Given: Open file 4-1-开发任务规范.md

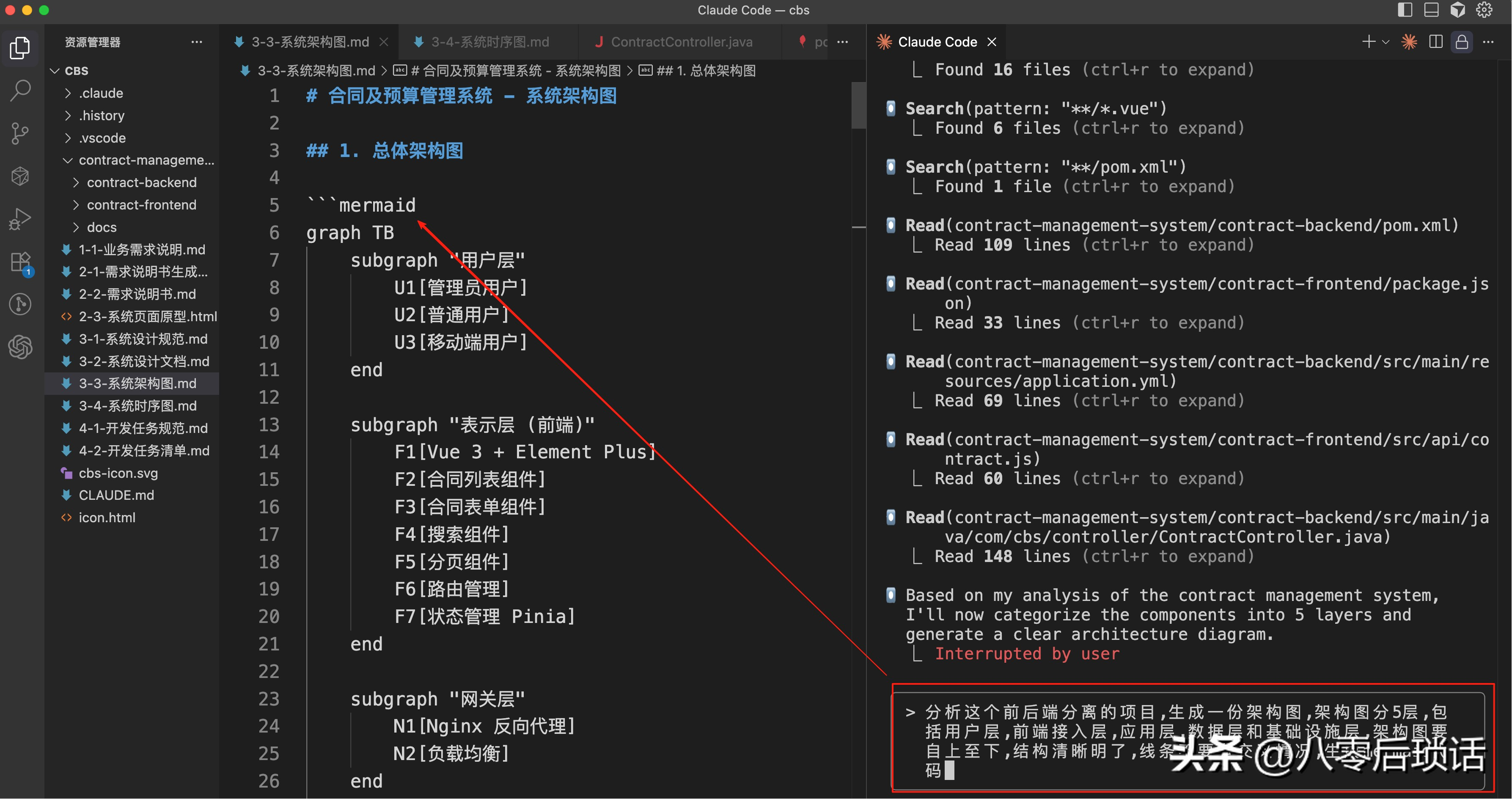Looking at the screenshot, I should [132, 428].
